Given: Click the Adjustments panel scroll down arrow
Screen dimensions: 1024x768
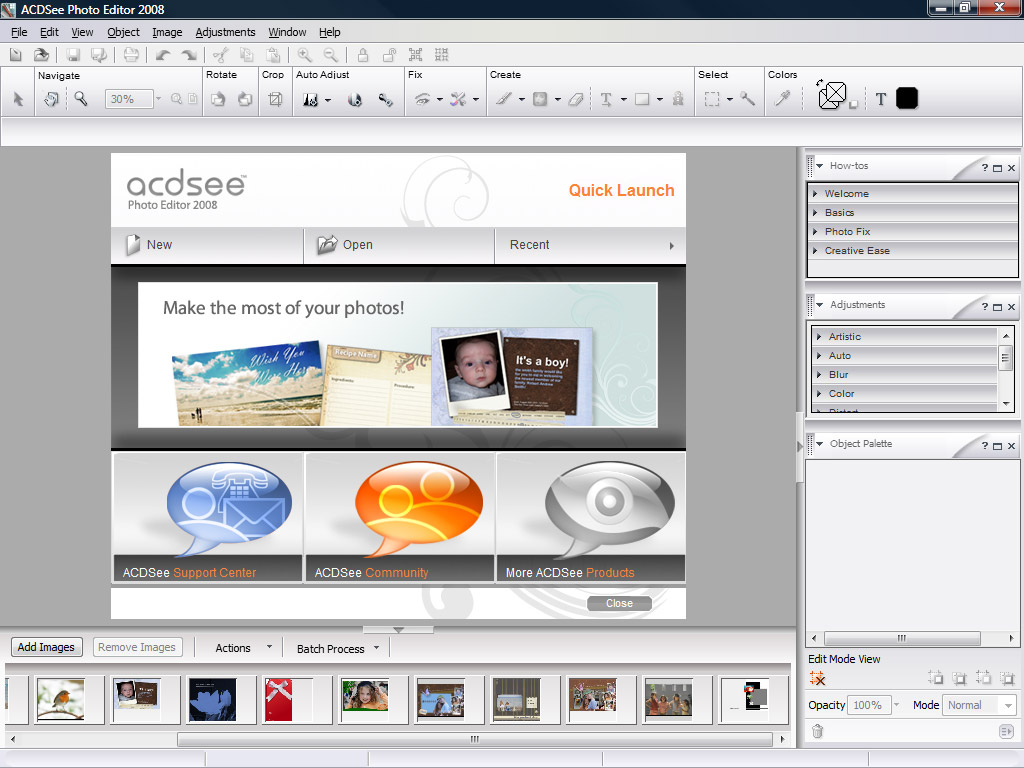Looking at the screenshot, I should (x=1006, y=404).
